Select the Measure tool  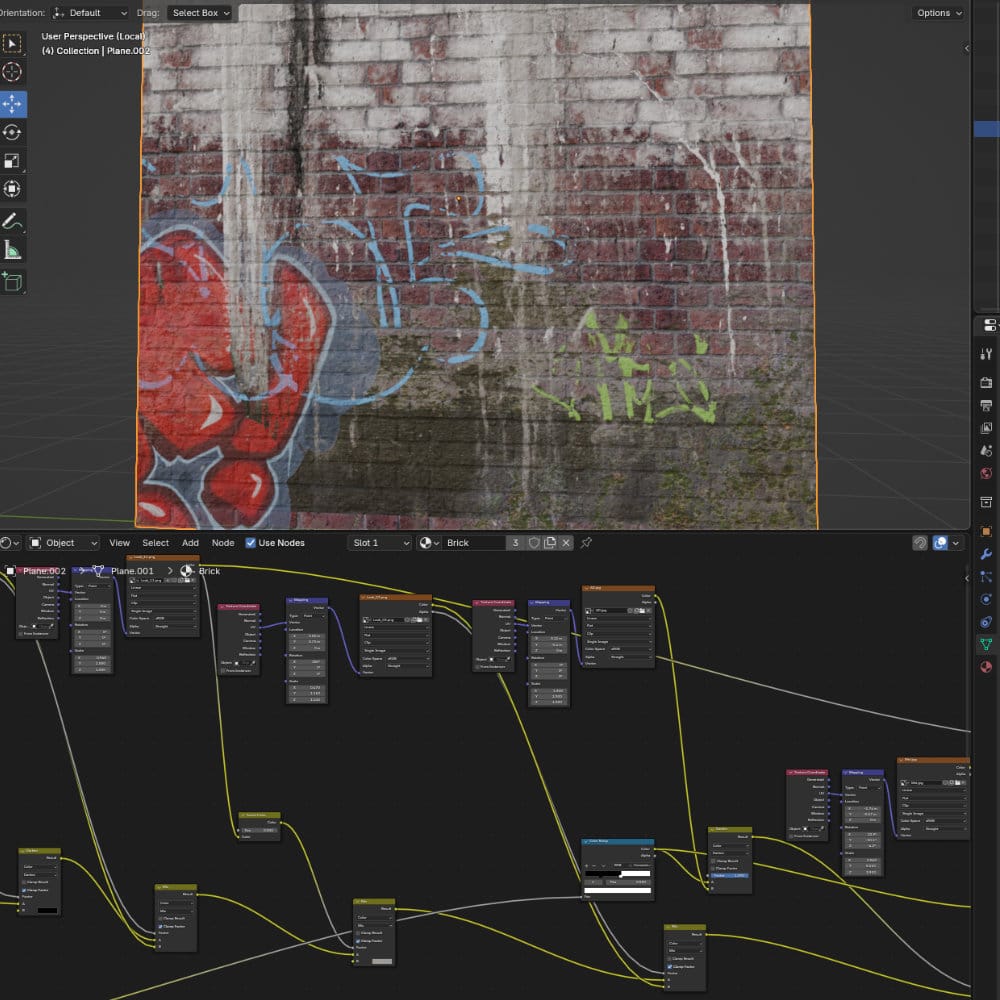pos(12,250)
